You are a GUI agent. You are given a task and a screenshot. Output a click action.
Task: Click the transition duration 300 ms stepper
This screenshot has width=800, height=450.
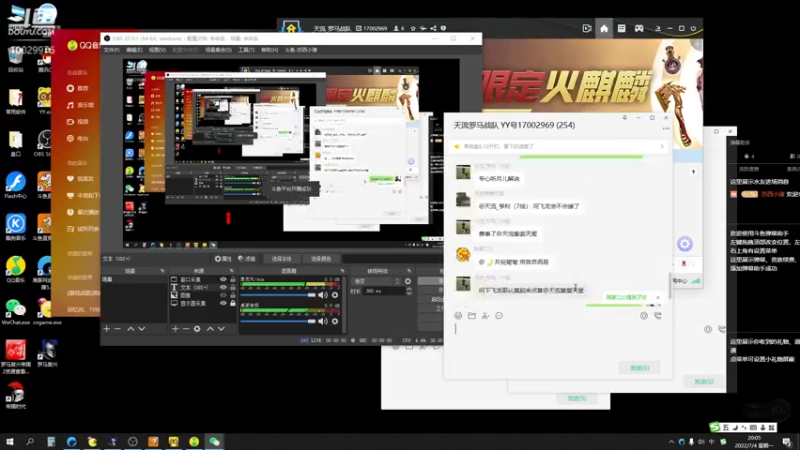coord(408,291)
